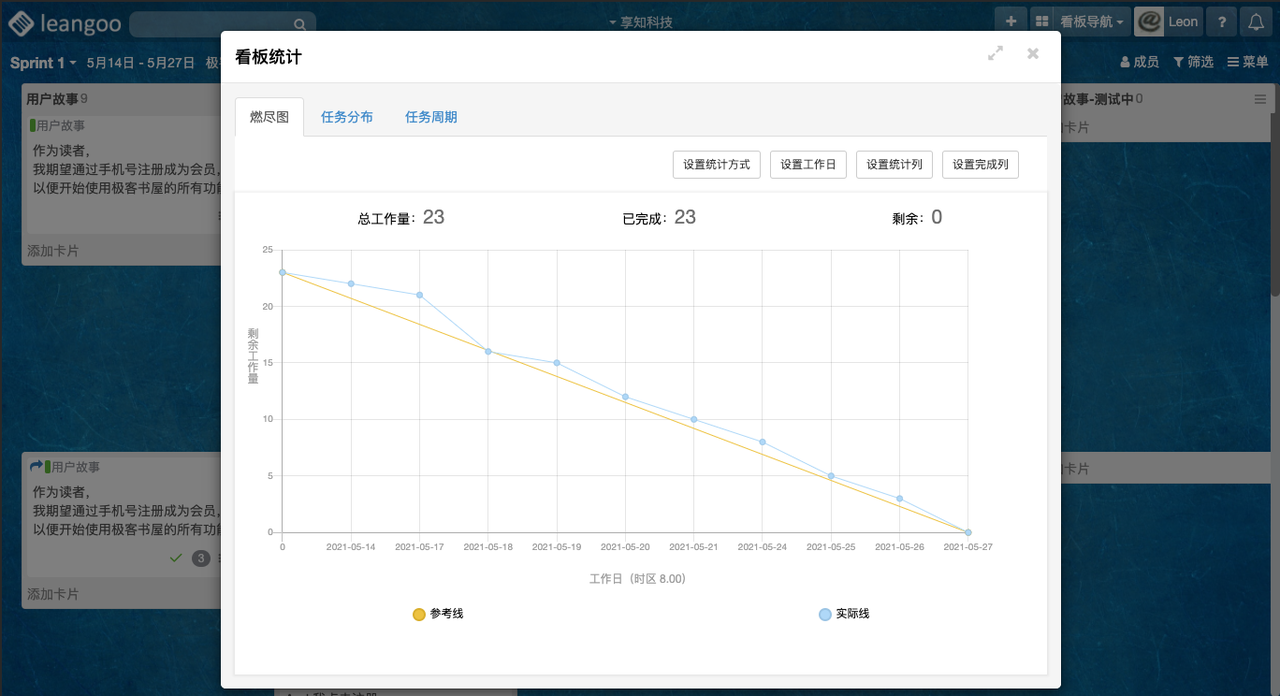Click the 设置完成列 button
The width and height of the screenshot is (1280, 696).
coord(980,165)
